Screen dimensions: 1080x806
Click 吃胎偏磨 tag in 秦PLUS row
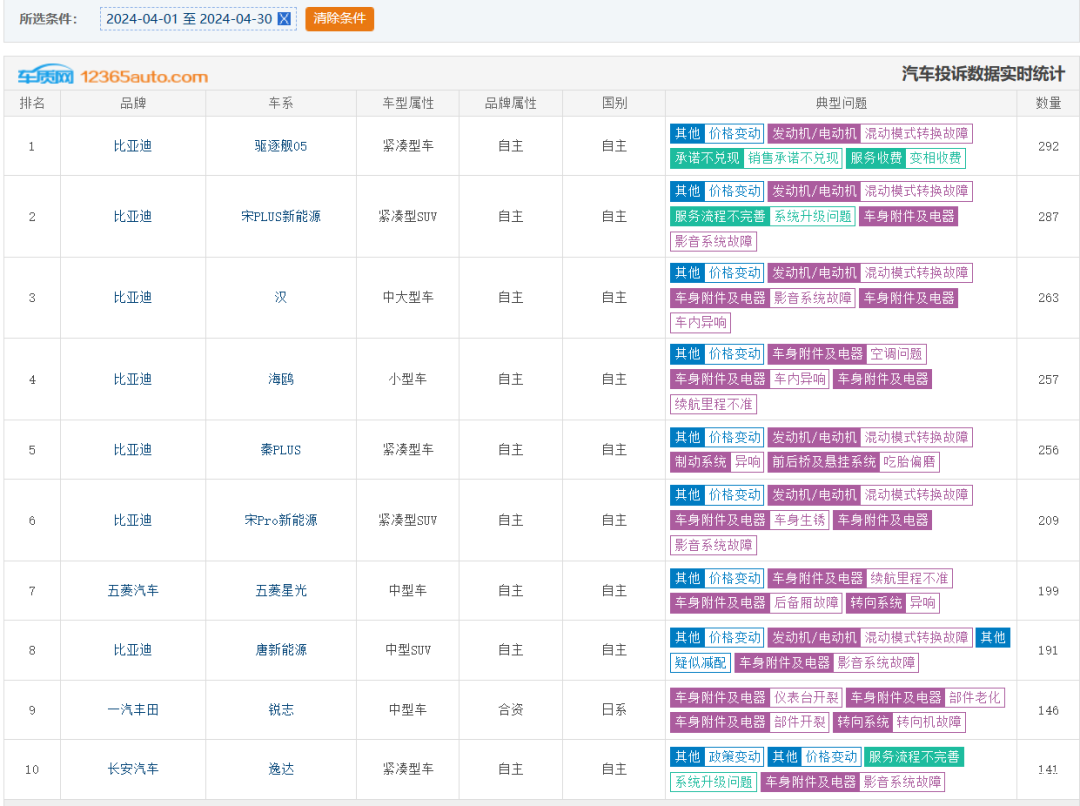(910, 462)
